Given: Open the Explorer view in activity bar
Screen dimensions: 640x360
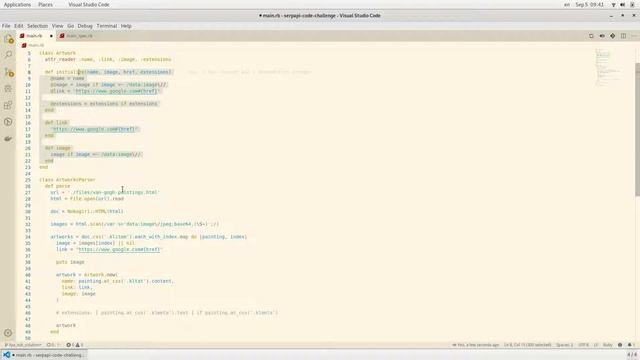Looking at the screenshot, I should [8, 39].
